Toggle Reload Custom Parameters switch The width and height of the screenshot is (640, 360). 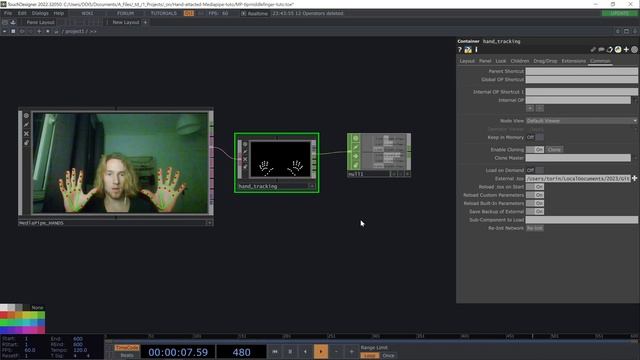[x=535, y=195]
